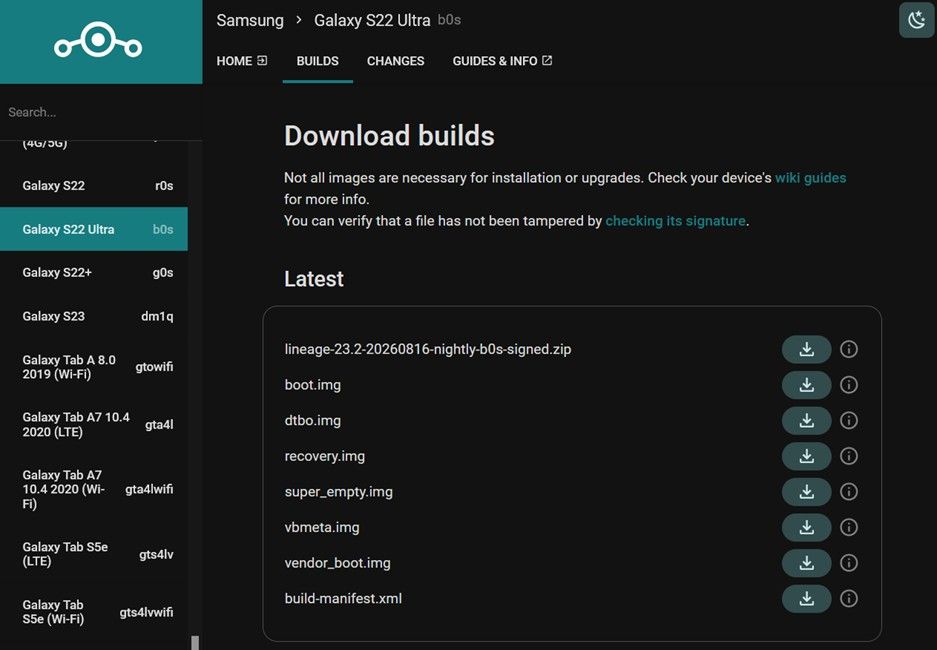Download dtbo.img file

tap(806, 421)
